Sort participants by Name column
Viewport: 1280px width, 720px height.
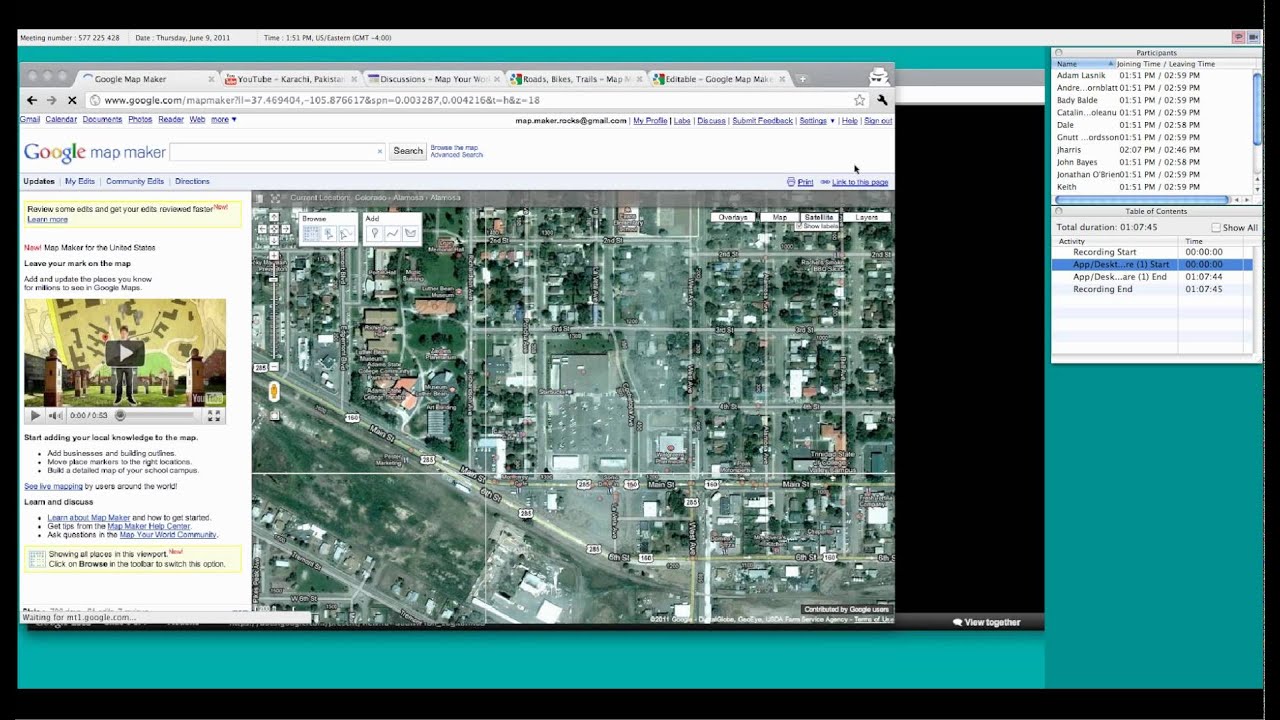coord(1084,64)
